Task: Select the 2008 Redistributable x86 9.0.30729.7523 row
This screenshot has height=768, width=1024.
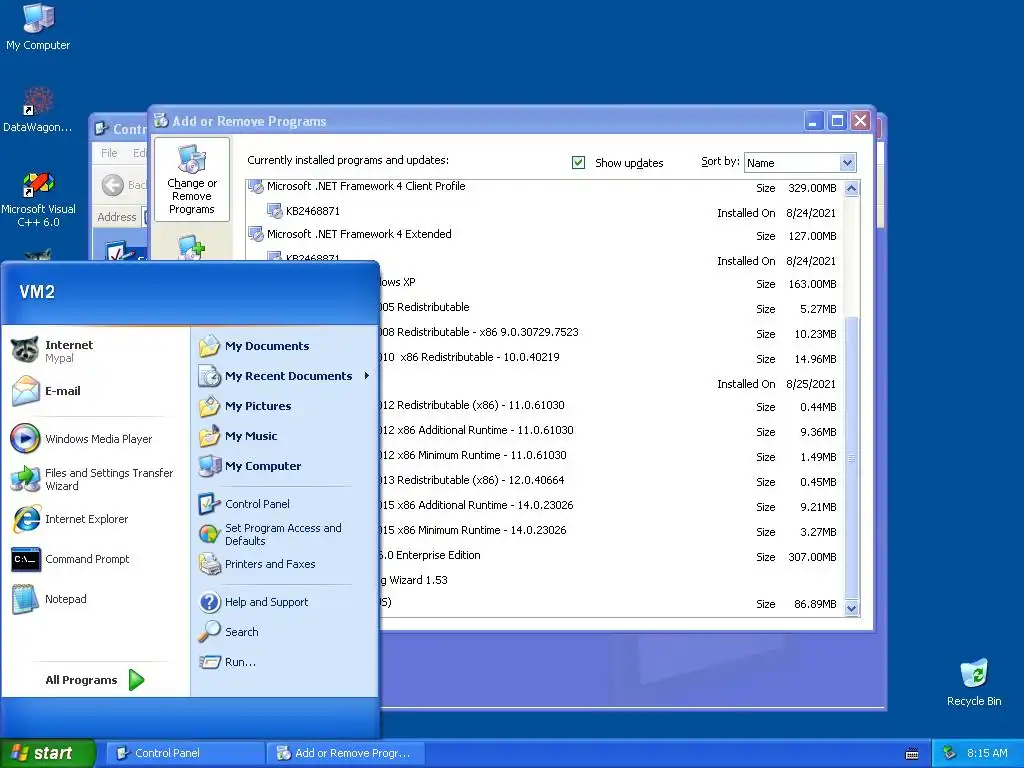Action: coord(610,333)
